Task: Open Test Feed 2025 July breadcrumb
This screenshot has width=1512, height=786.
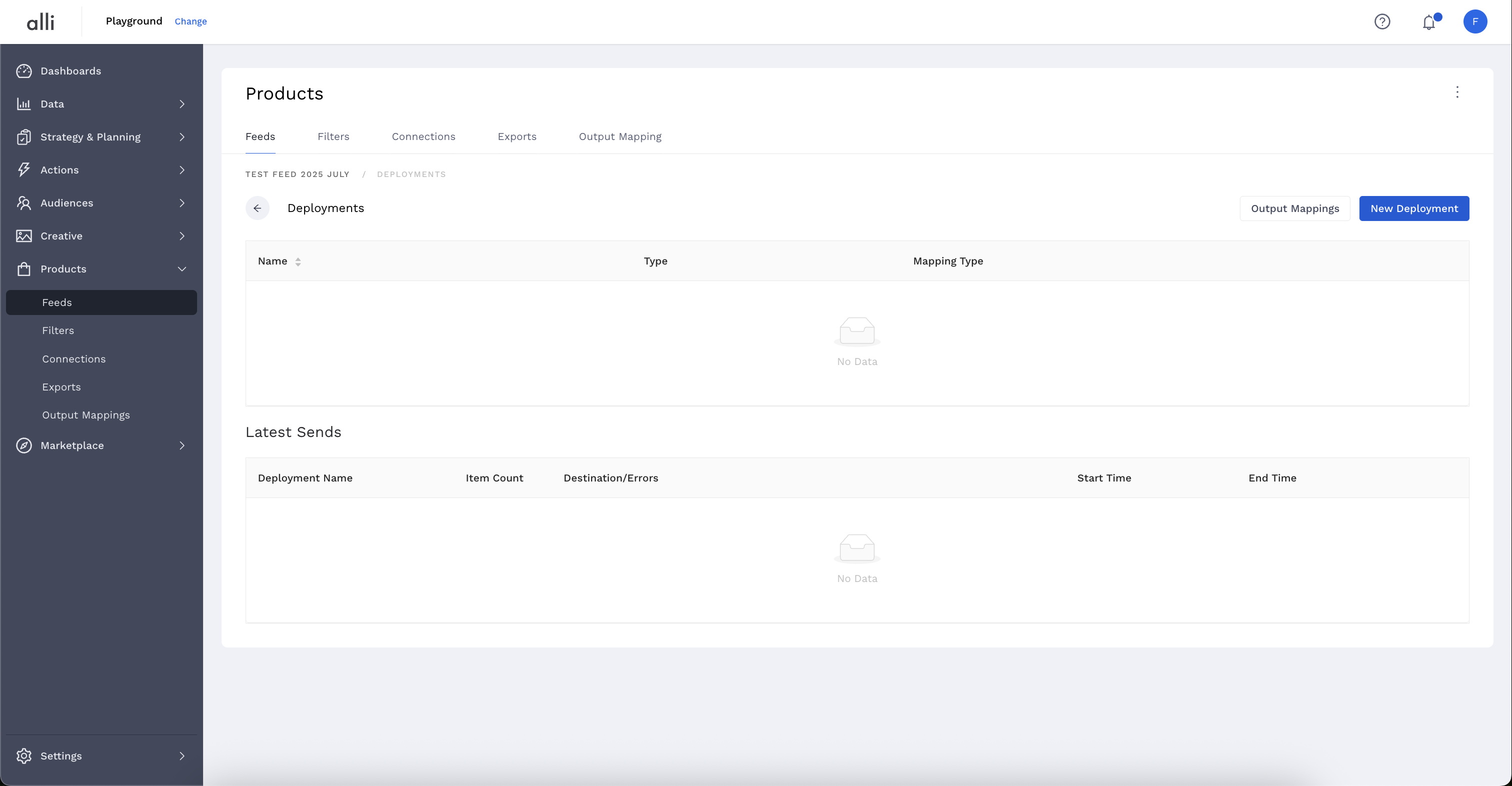Action: [297, 174]
